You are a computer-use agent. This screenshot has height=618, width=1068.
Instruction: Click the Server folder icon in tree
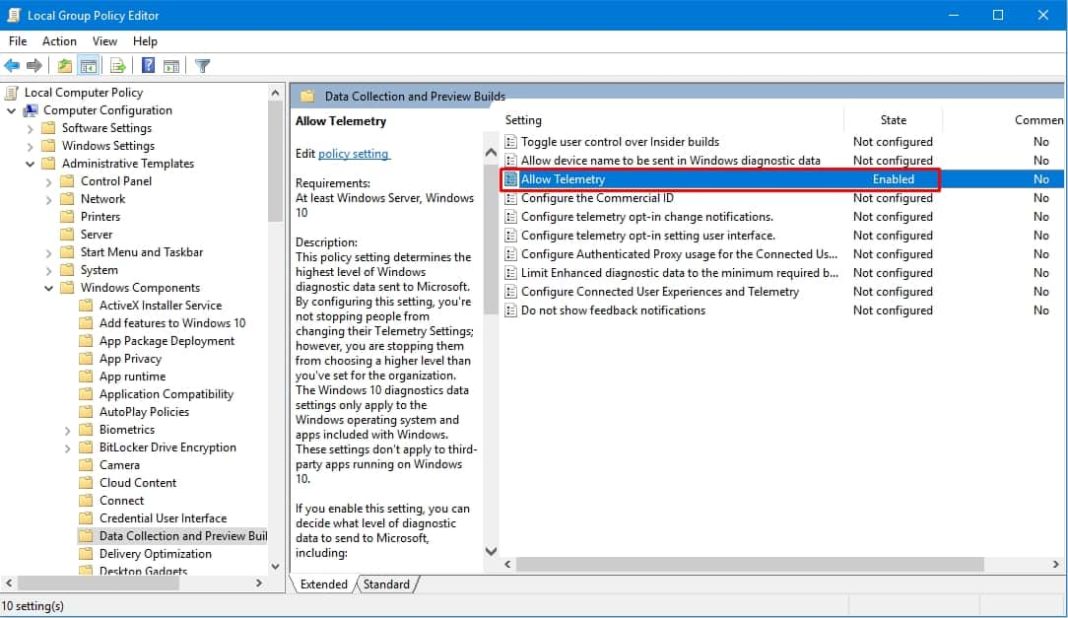tap(67, 234)
